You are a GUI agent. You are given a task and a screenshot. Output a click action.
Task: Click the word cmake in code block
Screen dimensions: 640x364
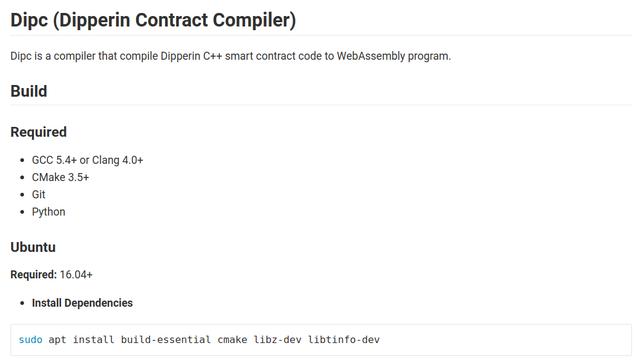tap(232, 340)
